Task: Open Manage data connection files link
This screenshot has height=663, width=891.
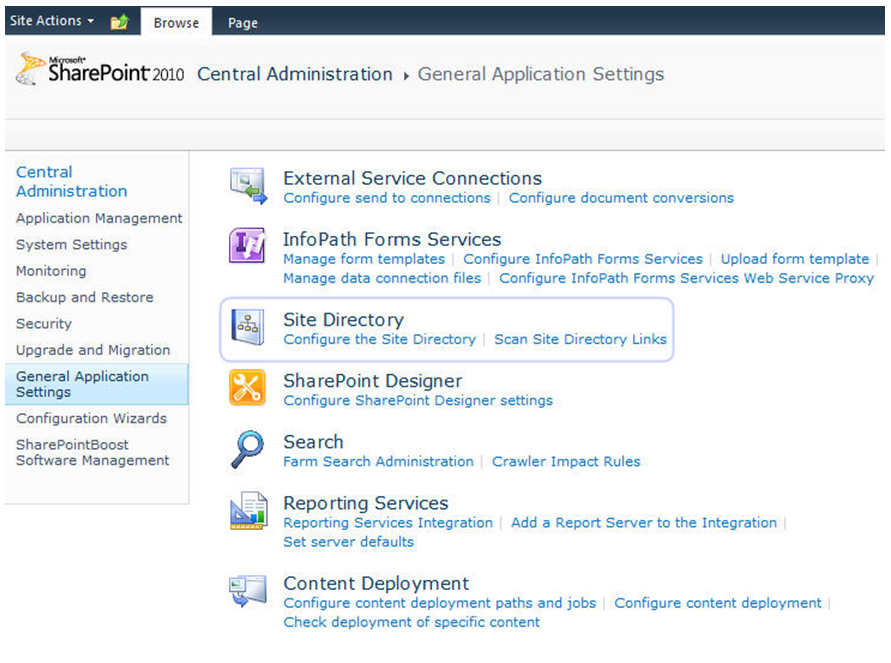Action: pyautogui.click(x=382, y=278)
